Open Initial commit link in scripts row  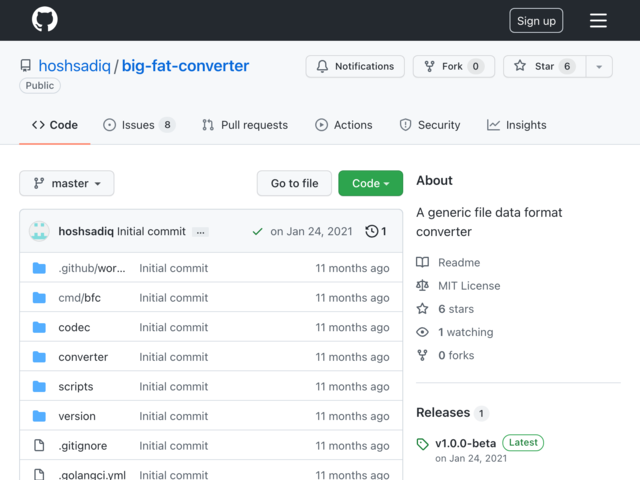pyautogui.click(x=173, y=387)
